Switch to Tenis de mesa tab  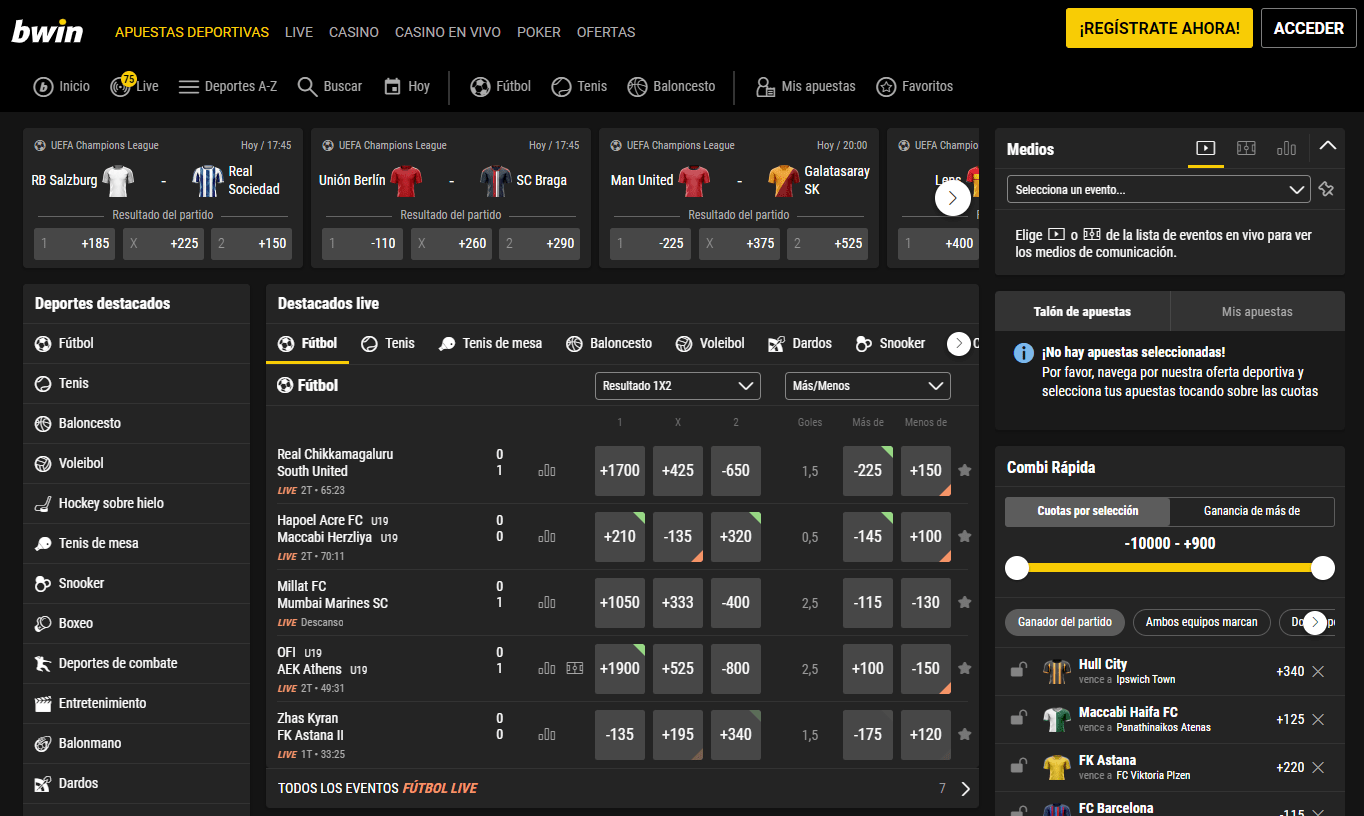click(490, 344)
